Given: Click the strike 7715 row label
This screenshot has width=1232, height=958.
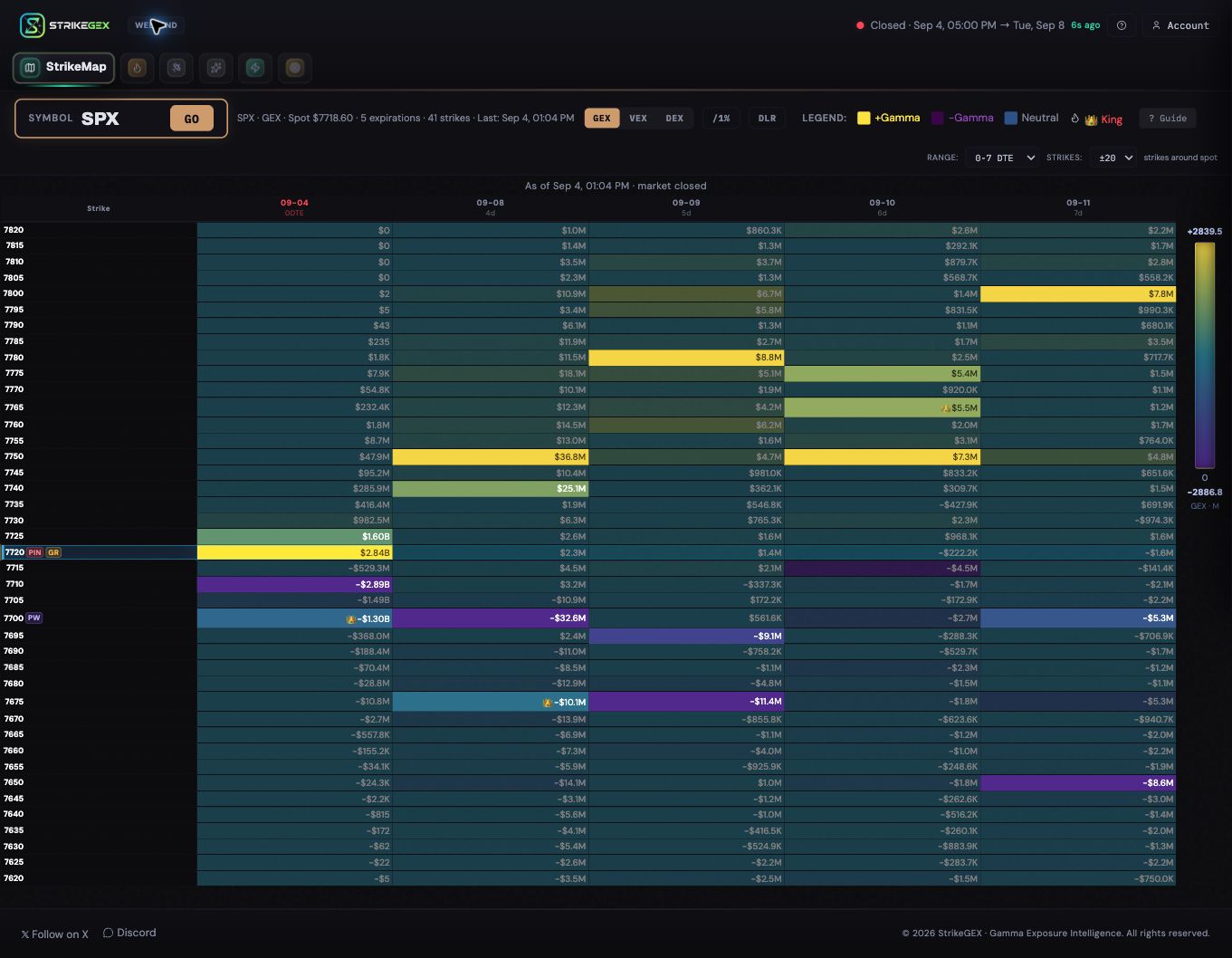Looking at the screenshot, I should click(x=14, y=568).
